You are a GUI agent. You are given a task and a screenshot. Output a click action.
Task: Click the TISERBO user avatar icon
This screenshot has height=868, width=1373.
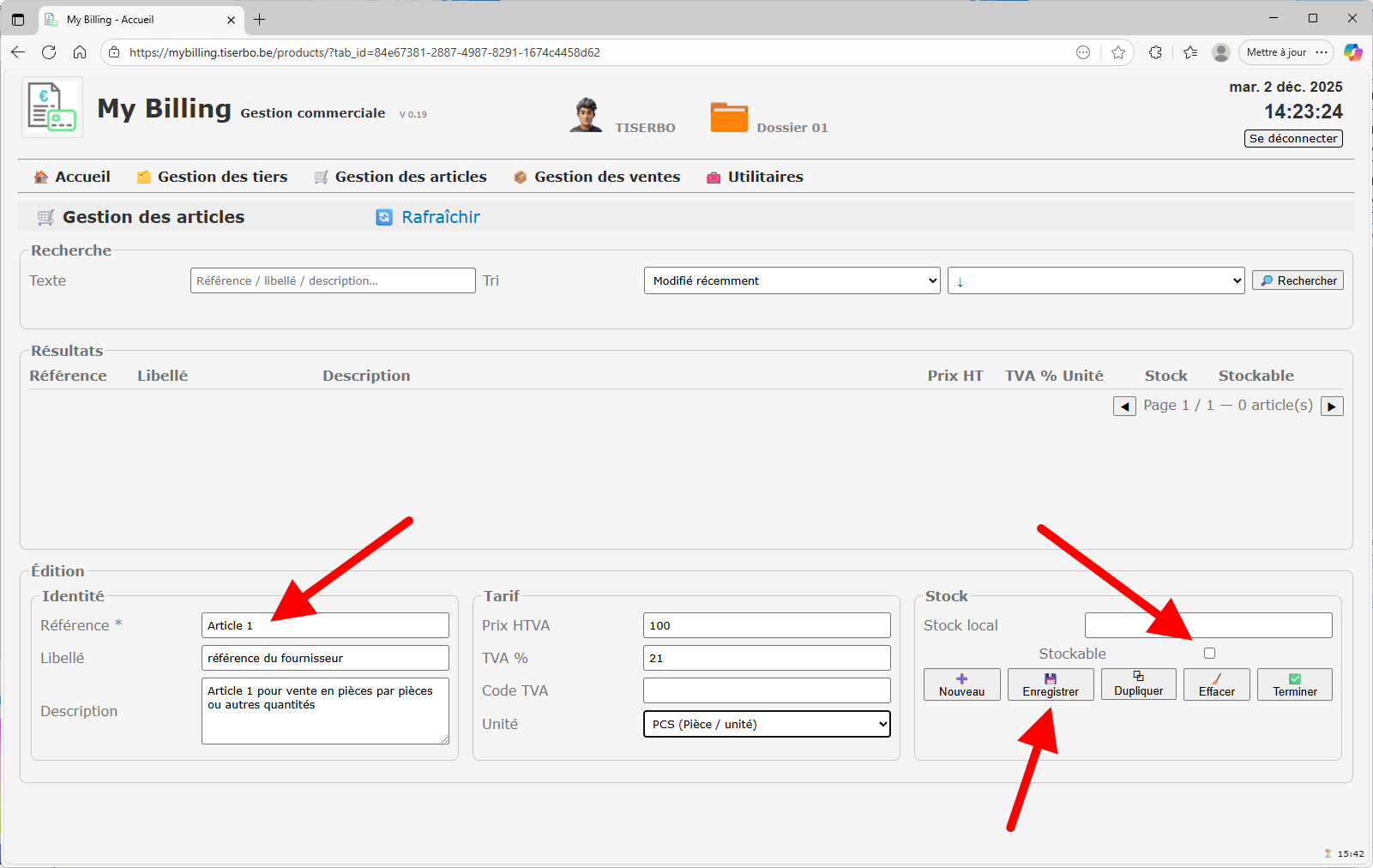(586, 115)
